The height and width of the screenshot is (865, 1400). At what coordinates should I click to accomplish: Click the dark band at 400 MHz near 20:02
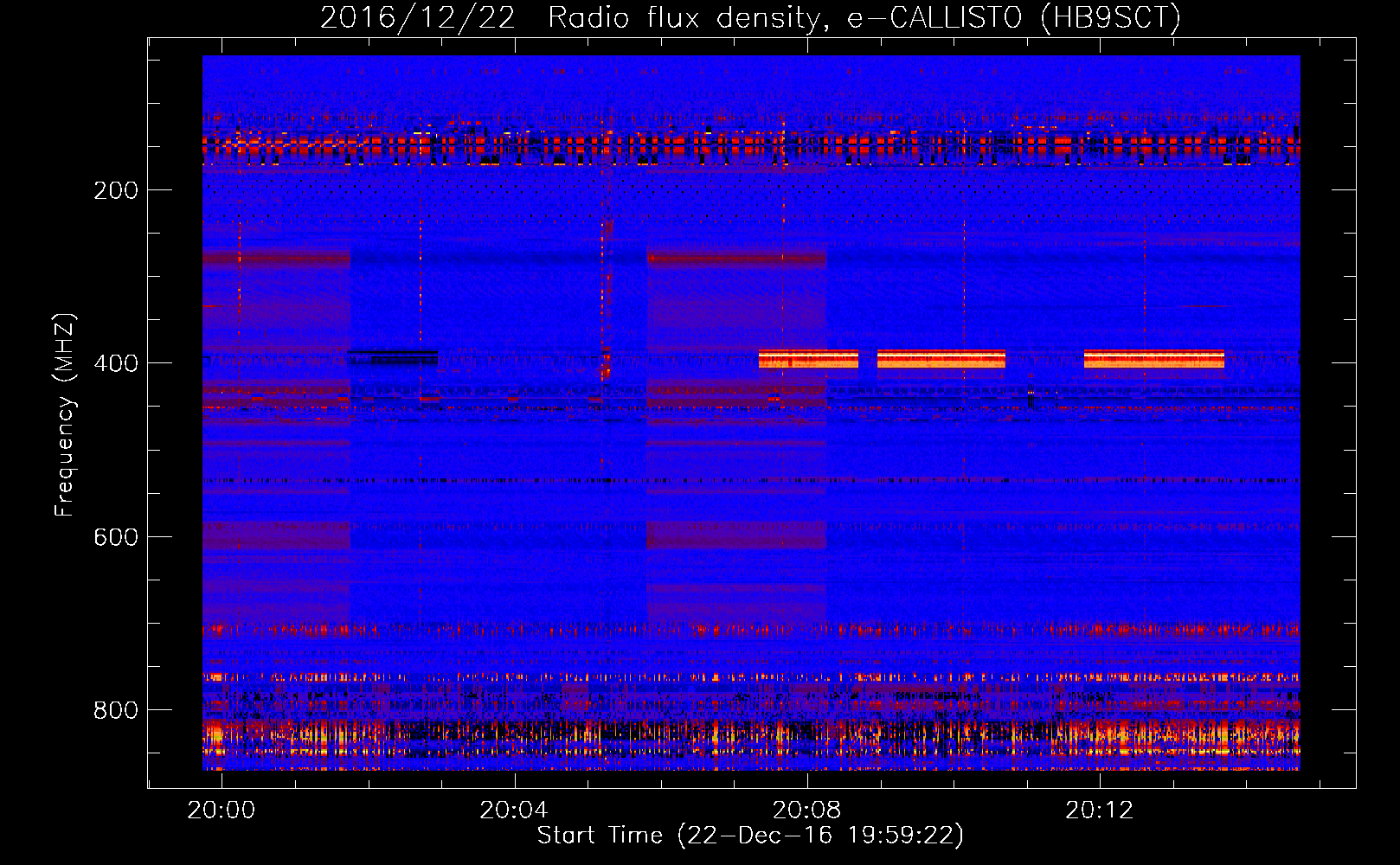point(393,356)
